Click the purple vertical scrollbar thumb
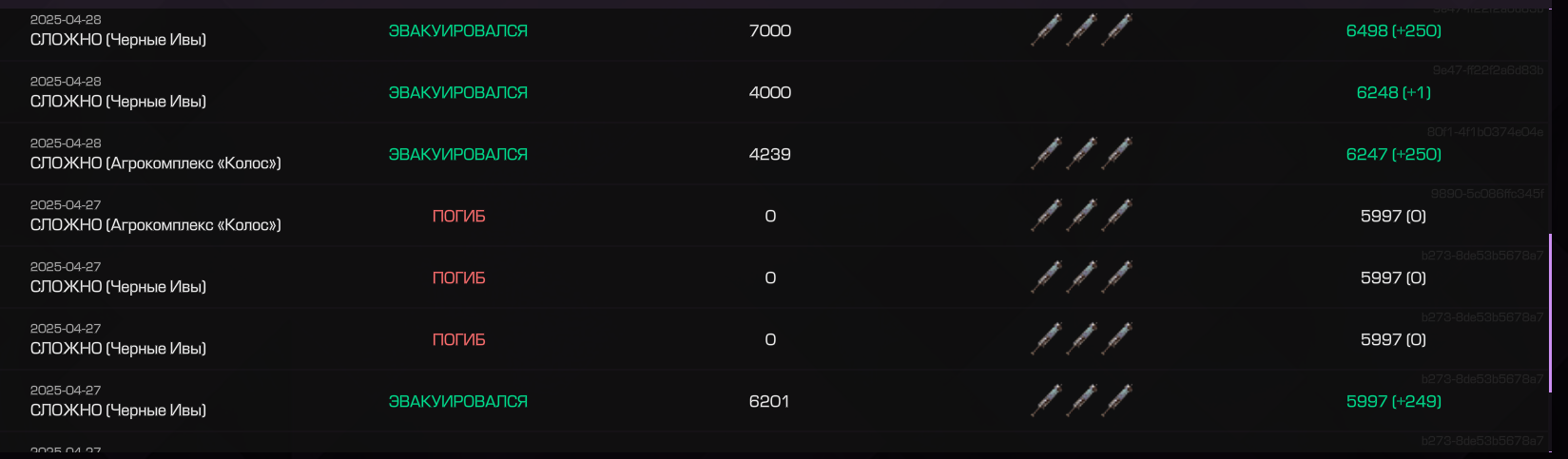1568x459 pixels. (1551, 313)
